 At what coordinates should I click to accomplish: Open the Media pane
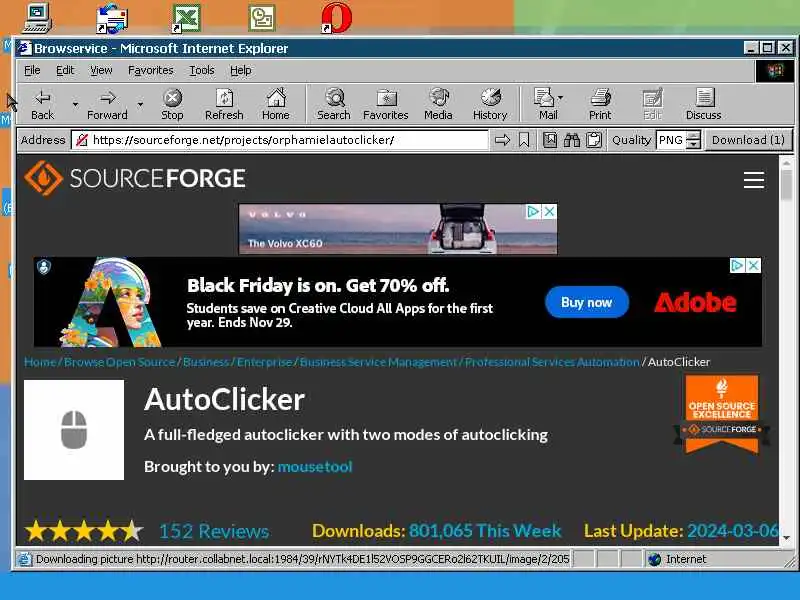pyautogui.click(x=438, y=105)
